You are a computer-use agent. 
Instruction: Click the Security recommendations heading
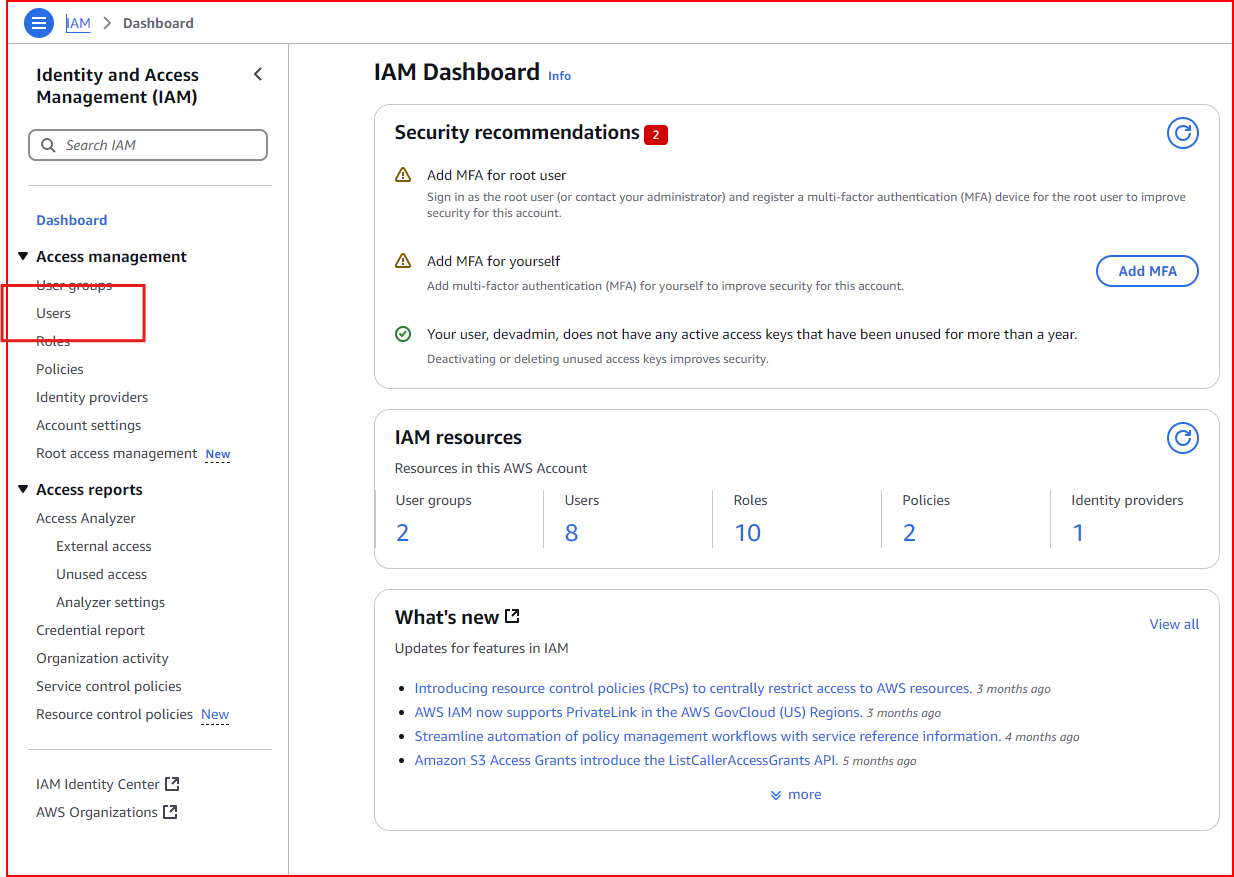point(517,132)
